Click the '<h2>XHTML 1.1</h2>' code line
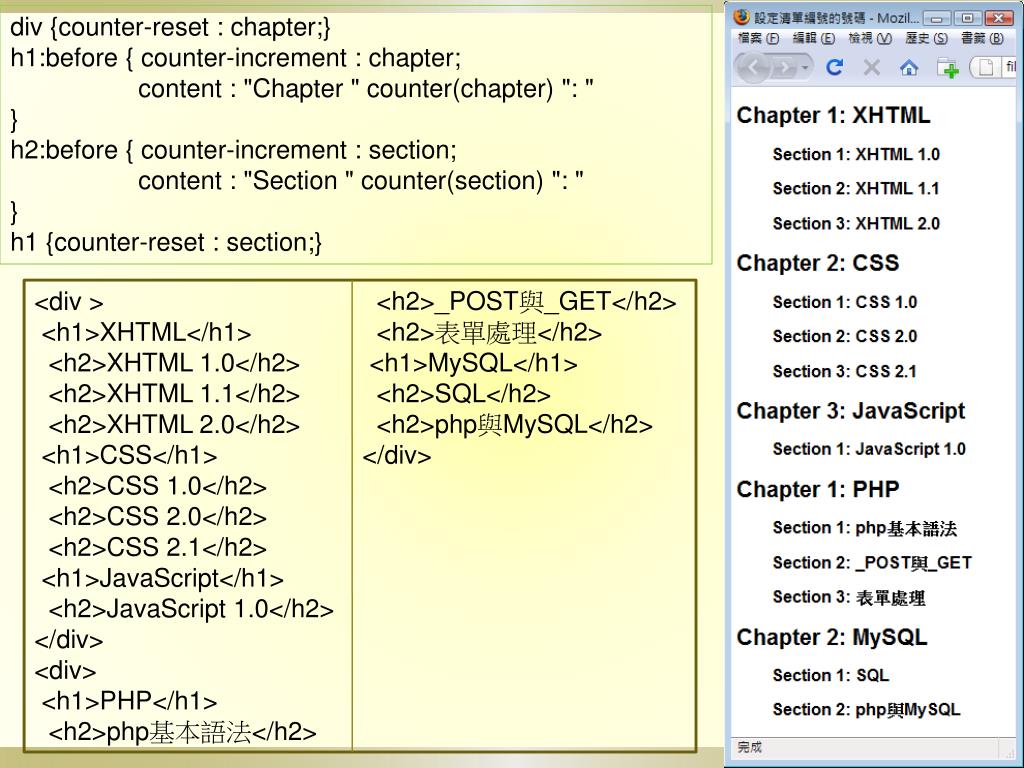 click(174, 394)
